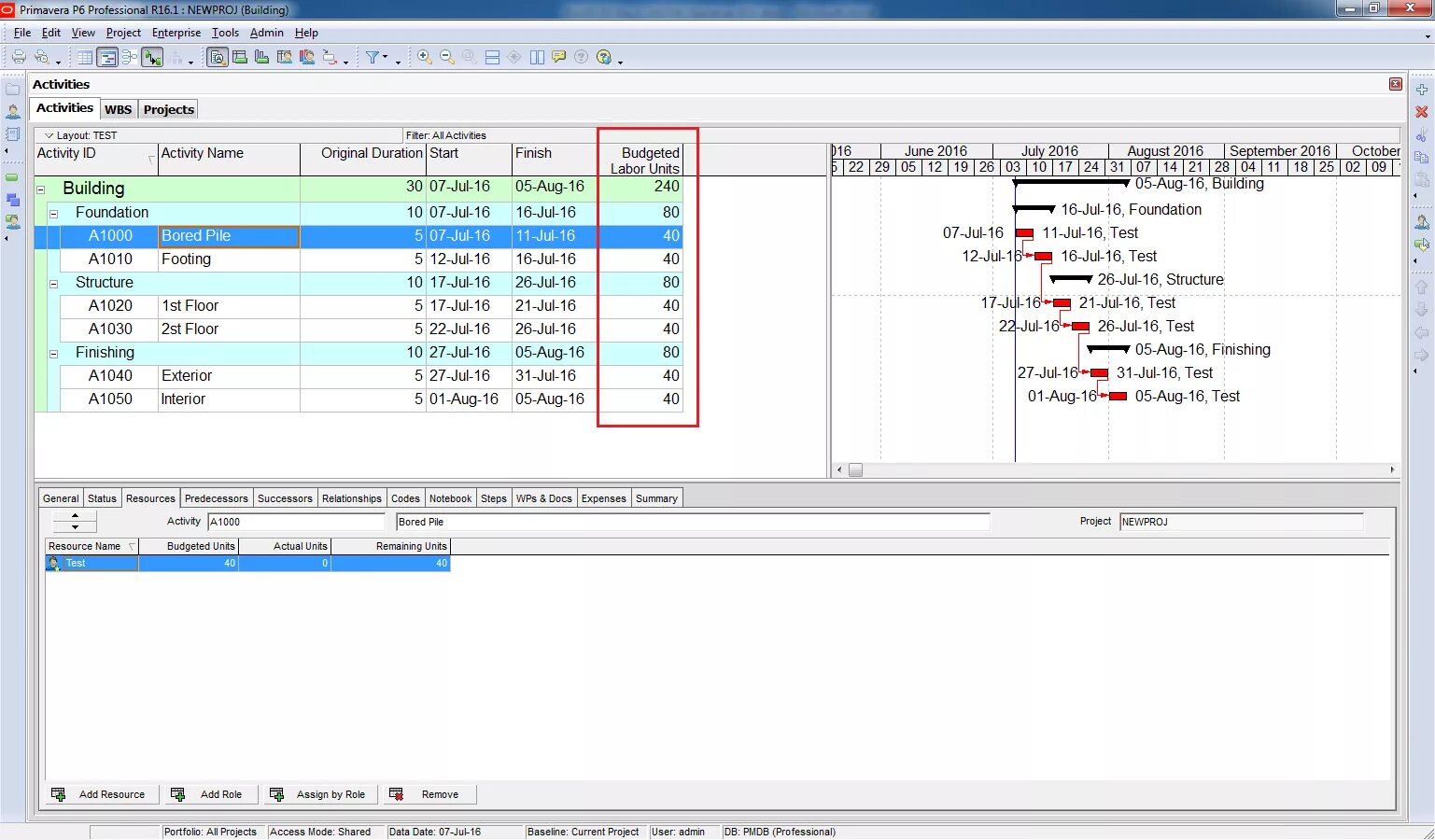Open Projects folder icon in left sidebar

[13, 90]
